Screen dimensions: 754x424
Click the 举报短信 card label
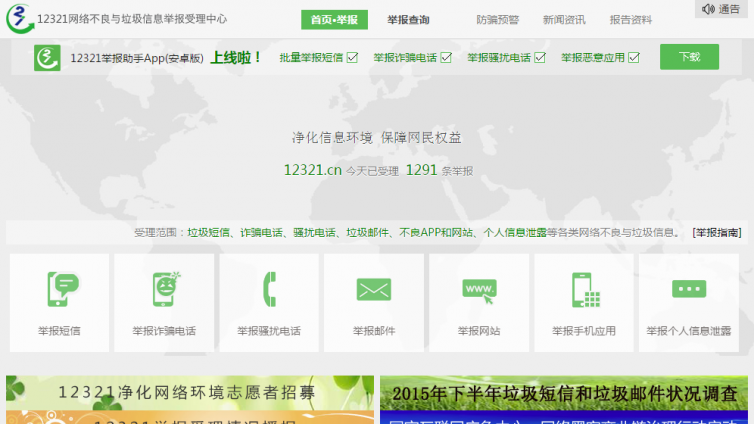pos(59,331)
